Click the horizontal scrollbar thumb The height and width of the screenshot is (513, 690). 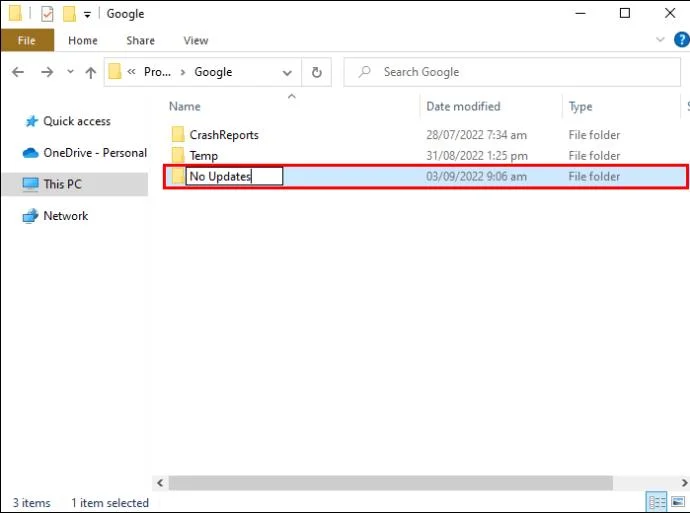coord(391,483)
